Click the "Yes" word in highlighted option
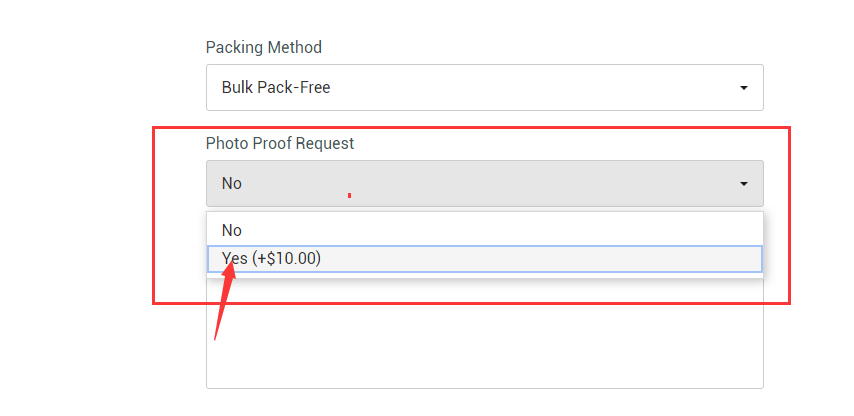The width and height of the screenshot is (854, 416). (x=234, y=259)
